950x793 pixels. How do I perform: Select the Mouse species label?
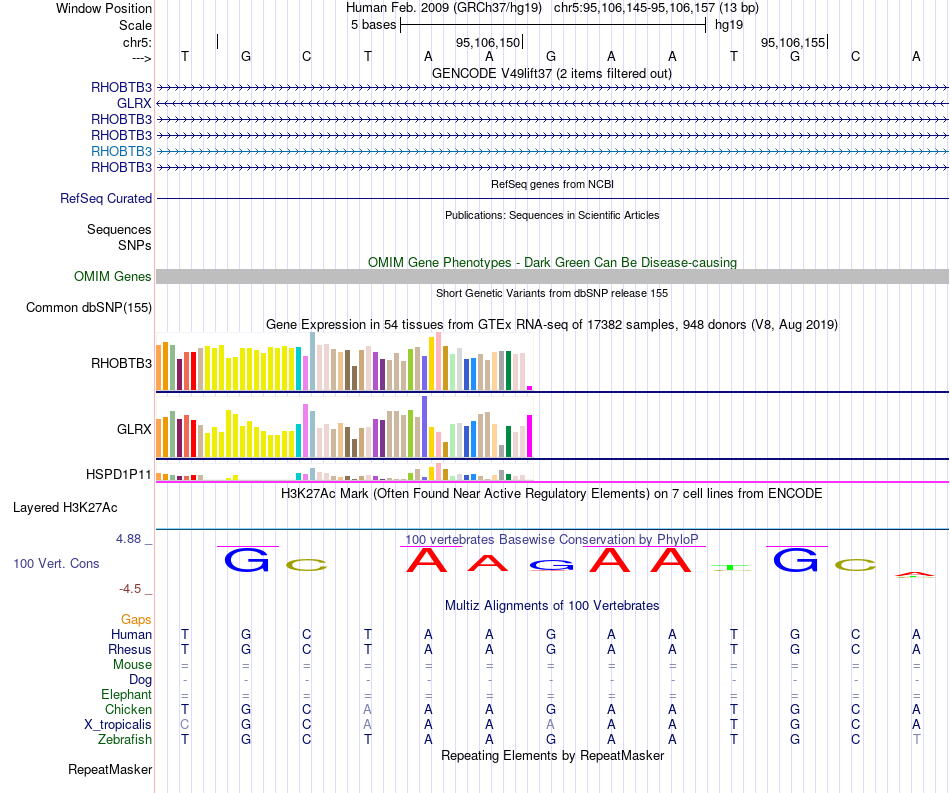(132, 665)
